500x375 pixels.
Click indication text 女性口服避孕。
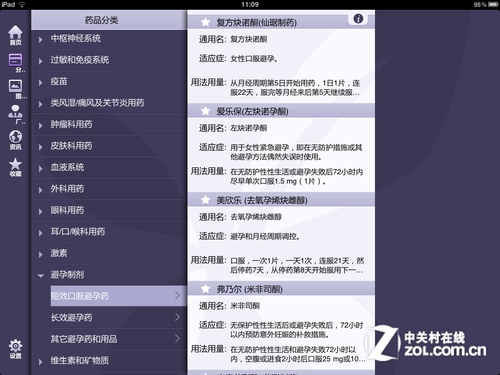(254, 59)
